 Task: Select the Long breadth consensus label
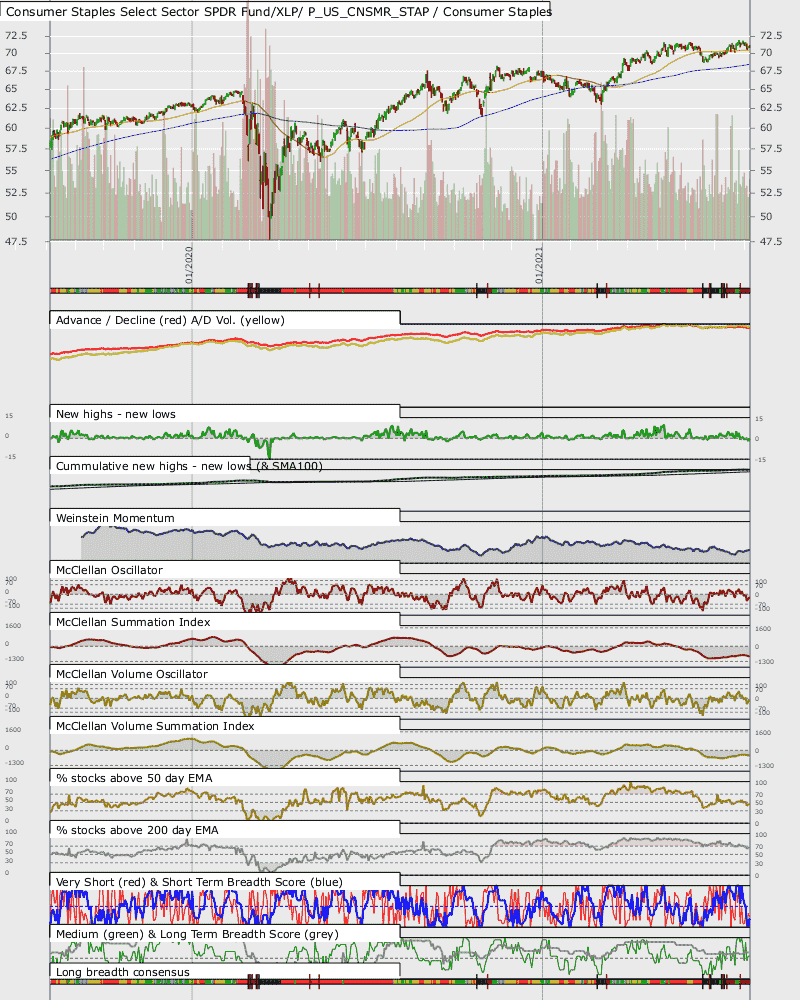pos(122,972)
